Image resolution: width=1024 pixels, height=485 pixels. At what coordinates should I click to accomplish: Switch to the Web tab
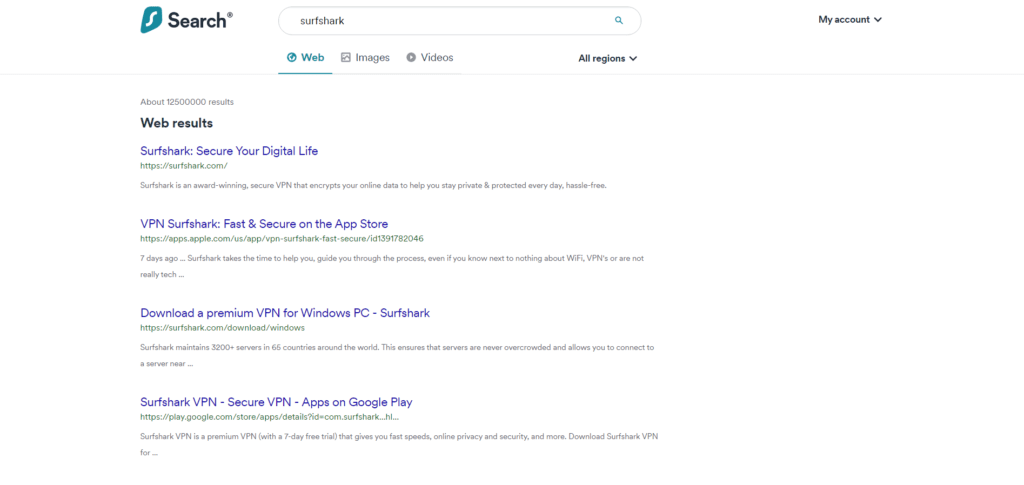point(306,57)
